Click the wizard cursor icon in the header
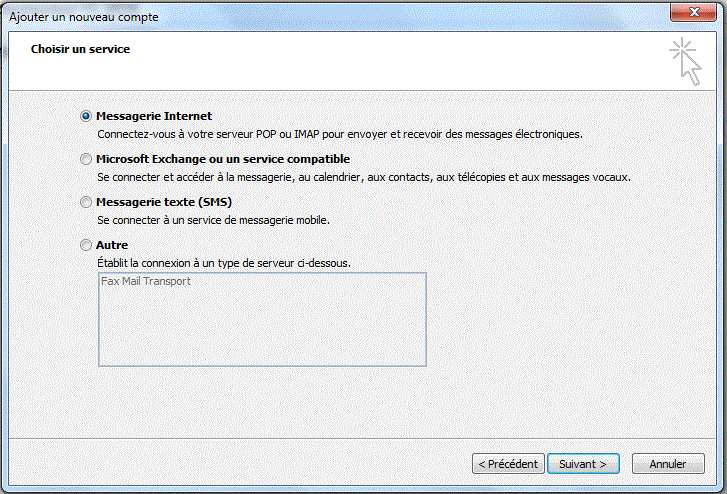 tap(685, 62)
